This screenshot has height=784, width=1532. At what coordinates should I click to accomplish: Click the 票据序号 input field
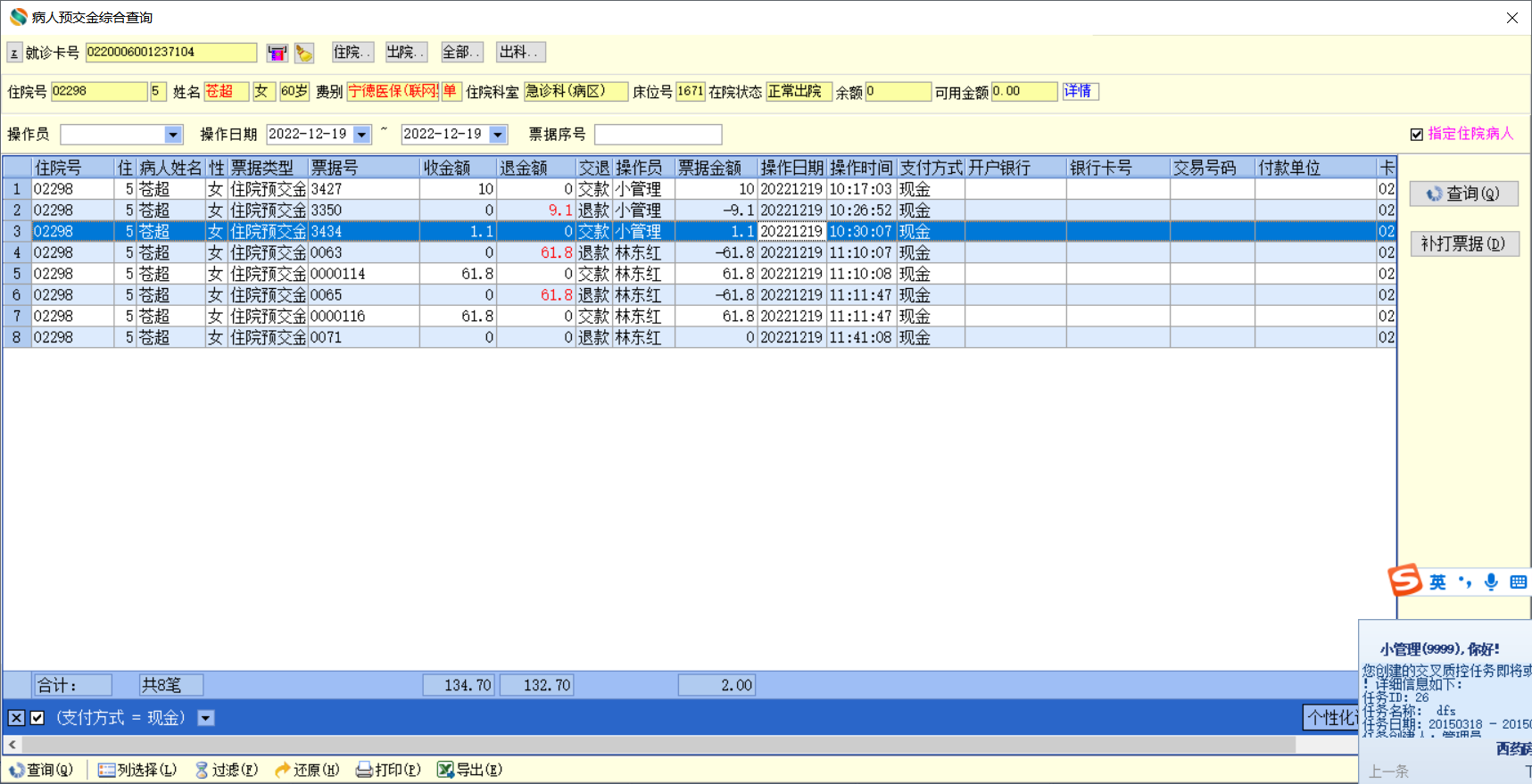658,135
